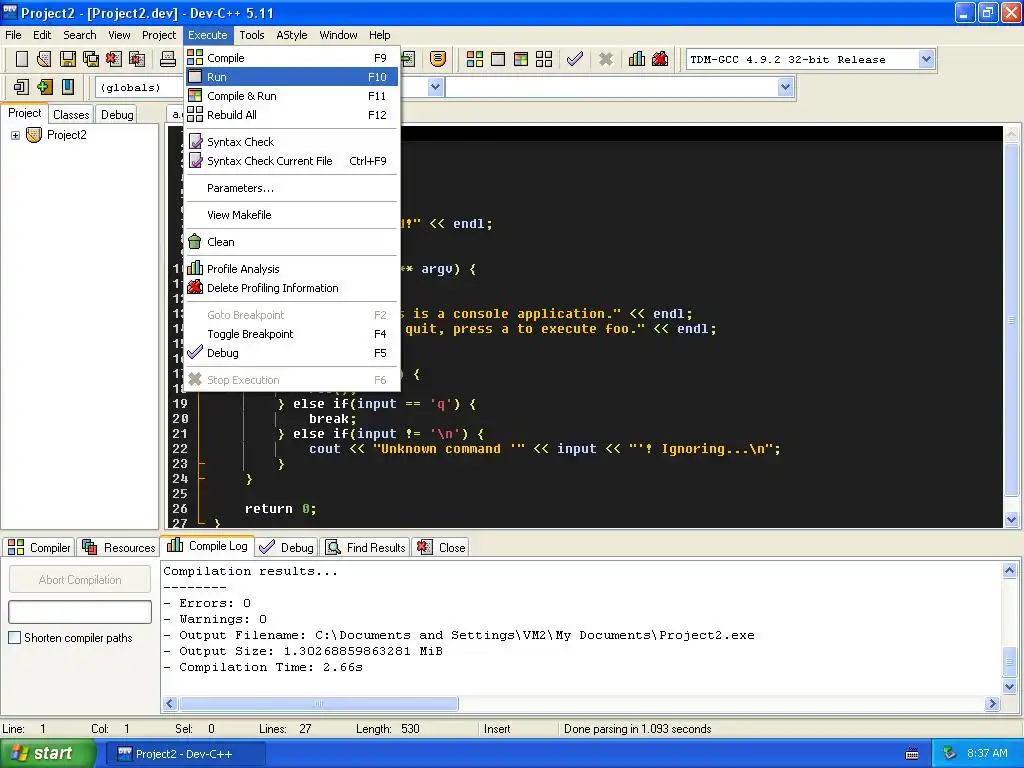Choose Profile Analysis menu entry
1024x768 pixels.
click(292, 268)
